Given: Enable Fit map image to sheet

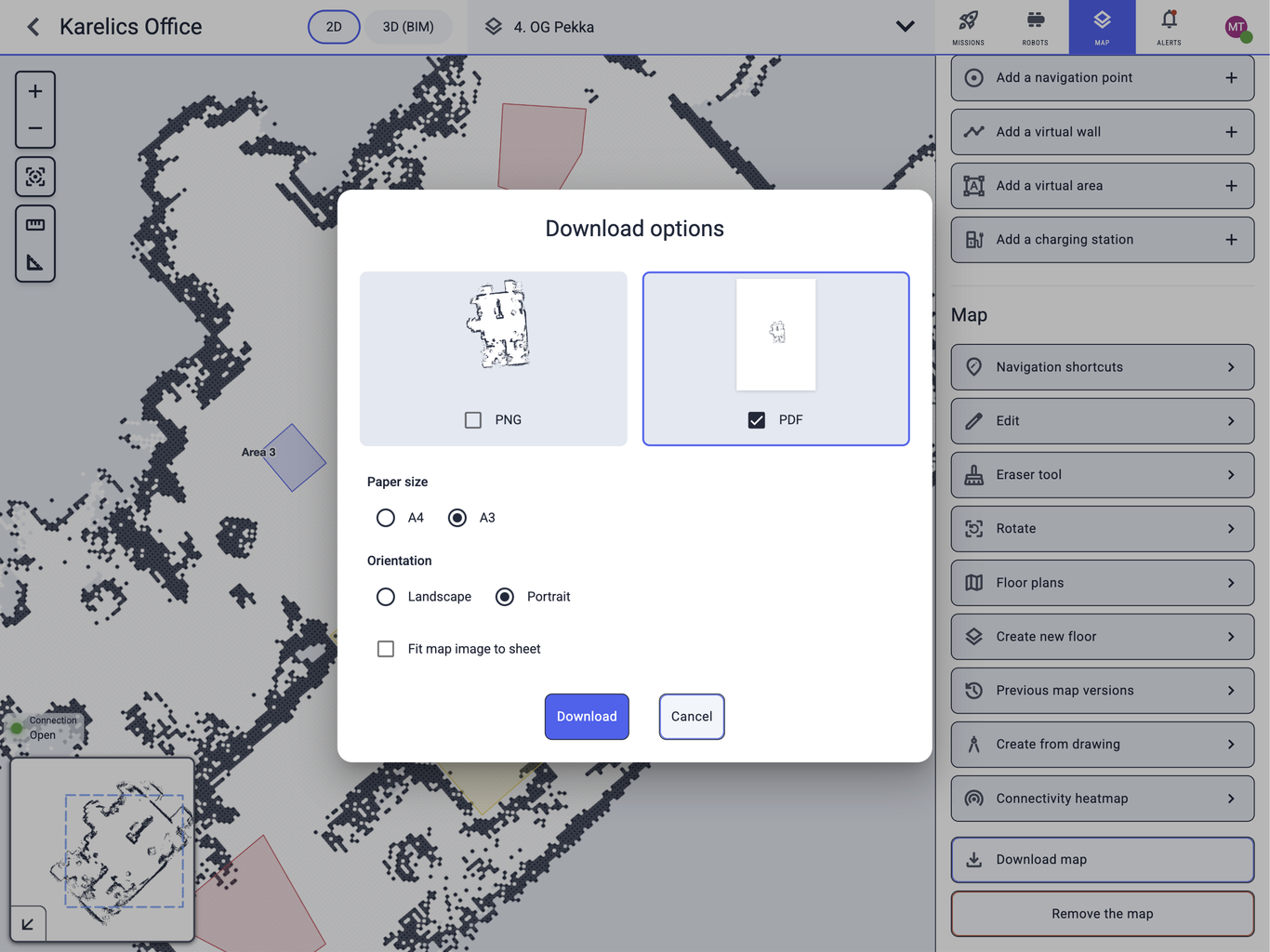Looking at the screenshot, I should click(386, 649).
